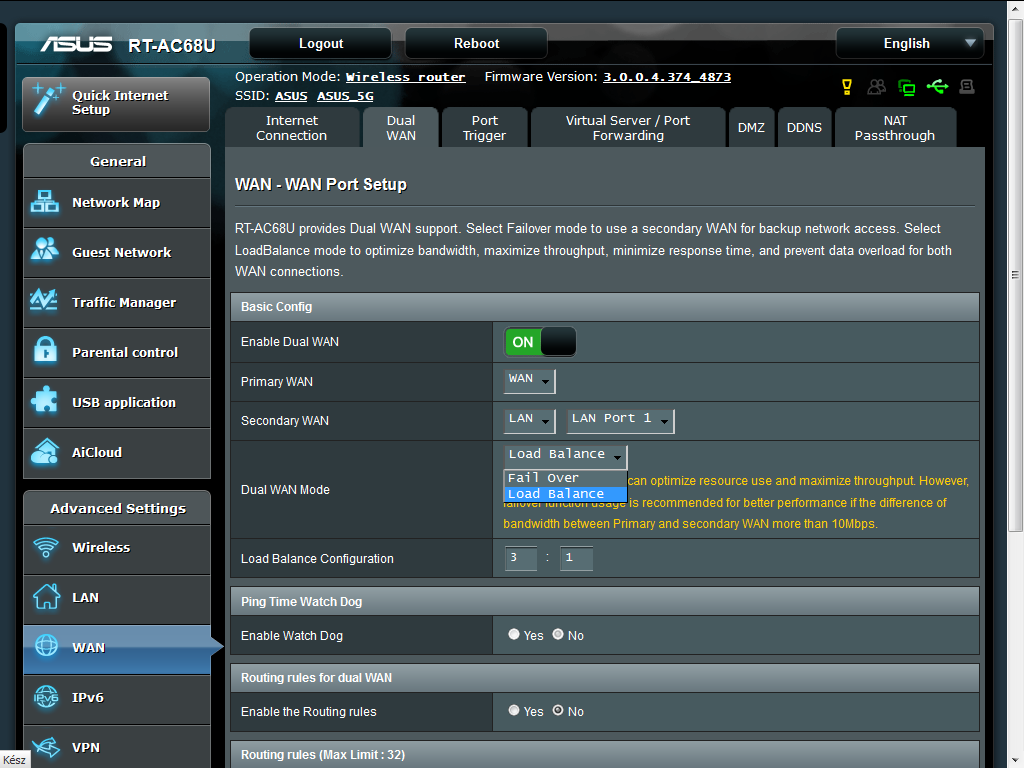Open the firmware version 3.0.0.4.374_4873 link

coord(667,77)
